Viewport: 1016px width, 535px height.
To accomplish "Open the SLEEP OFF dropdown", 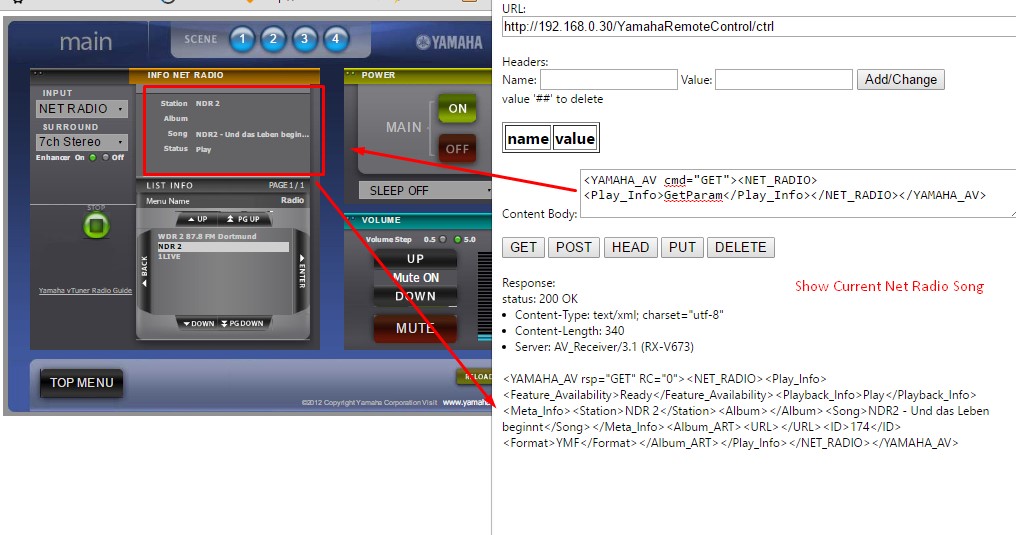I will pos(425,190).
